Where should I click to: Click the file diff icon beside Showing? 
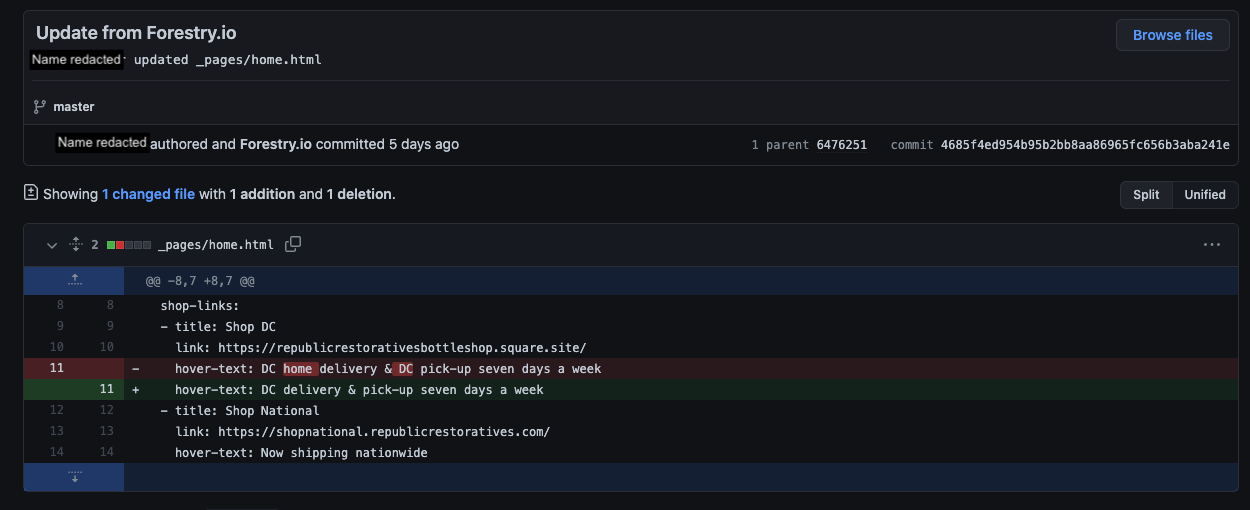point(31,193)
